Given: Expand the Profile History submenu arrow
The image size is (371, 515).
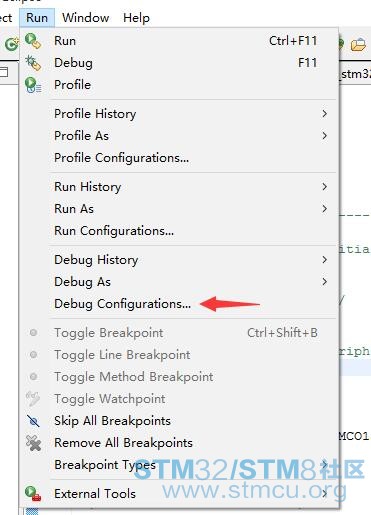Looking at the screenshot, I should point(324,114).
